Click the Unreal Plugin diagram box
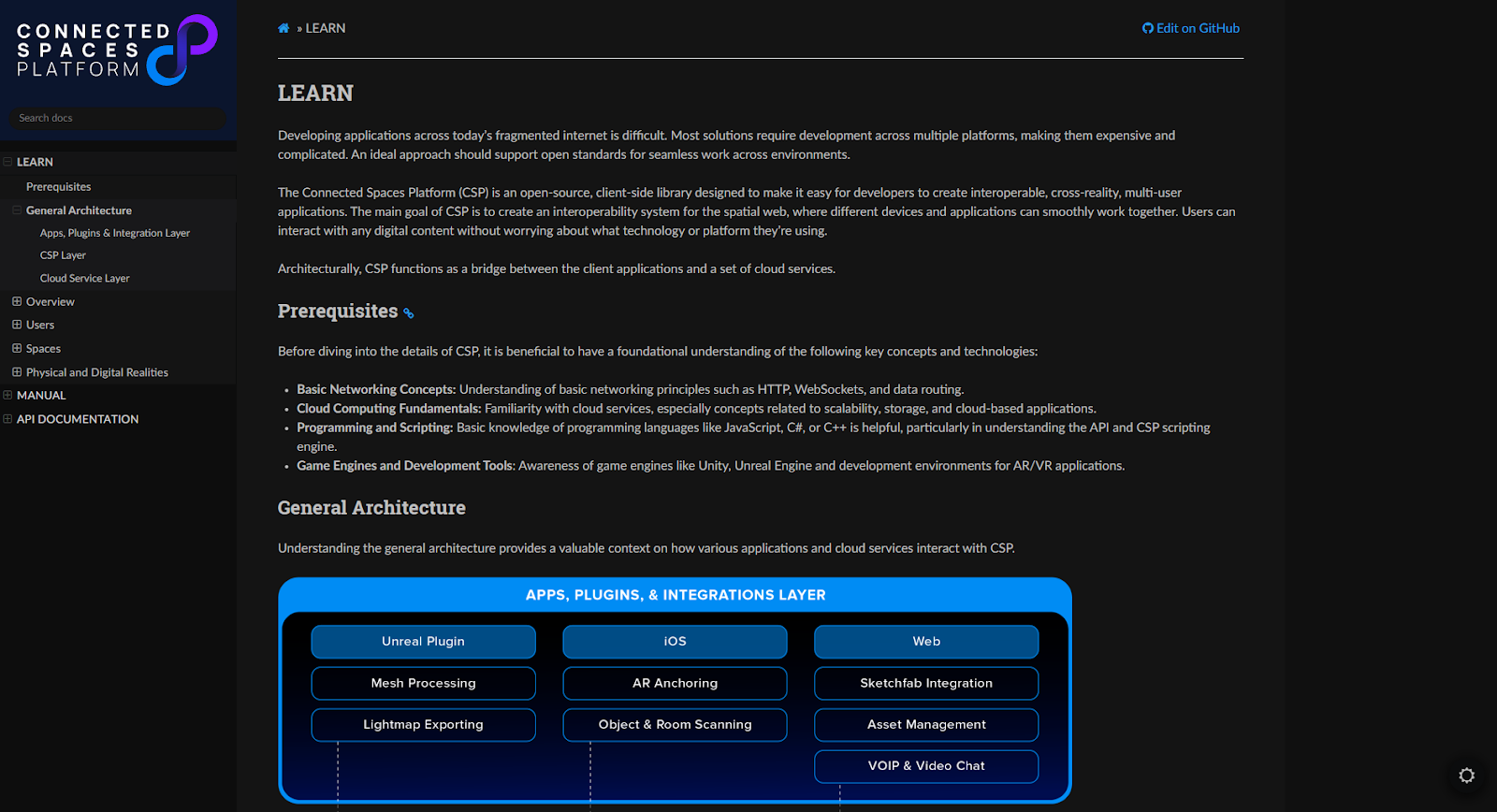This screenshot has height=812, width=1497. coord(423,642)
